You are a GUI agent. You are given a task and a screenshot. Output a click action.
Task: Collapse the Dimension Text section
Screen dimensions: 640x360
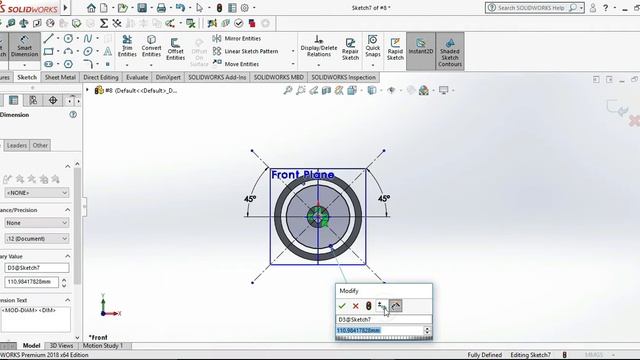click(67, 300)
